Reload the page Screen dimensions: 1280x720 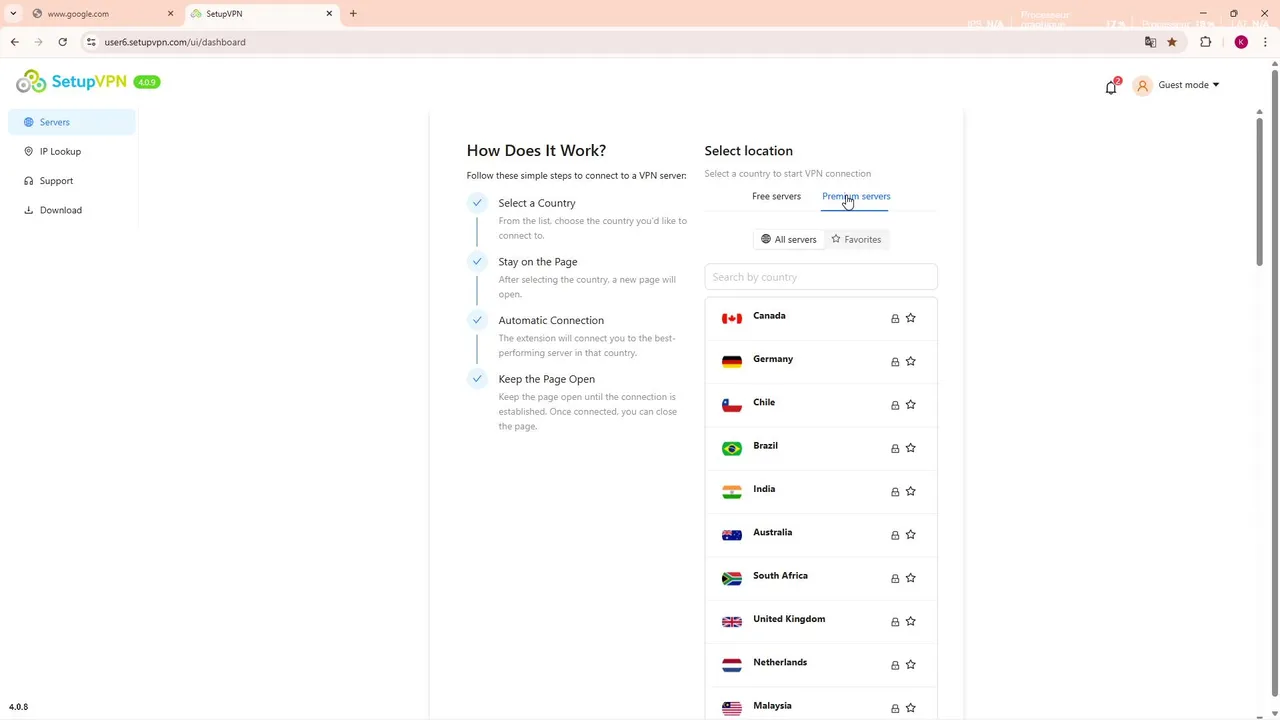[x=62, y=42]
